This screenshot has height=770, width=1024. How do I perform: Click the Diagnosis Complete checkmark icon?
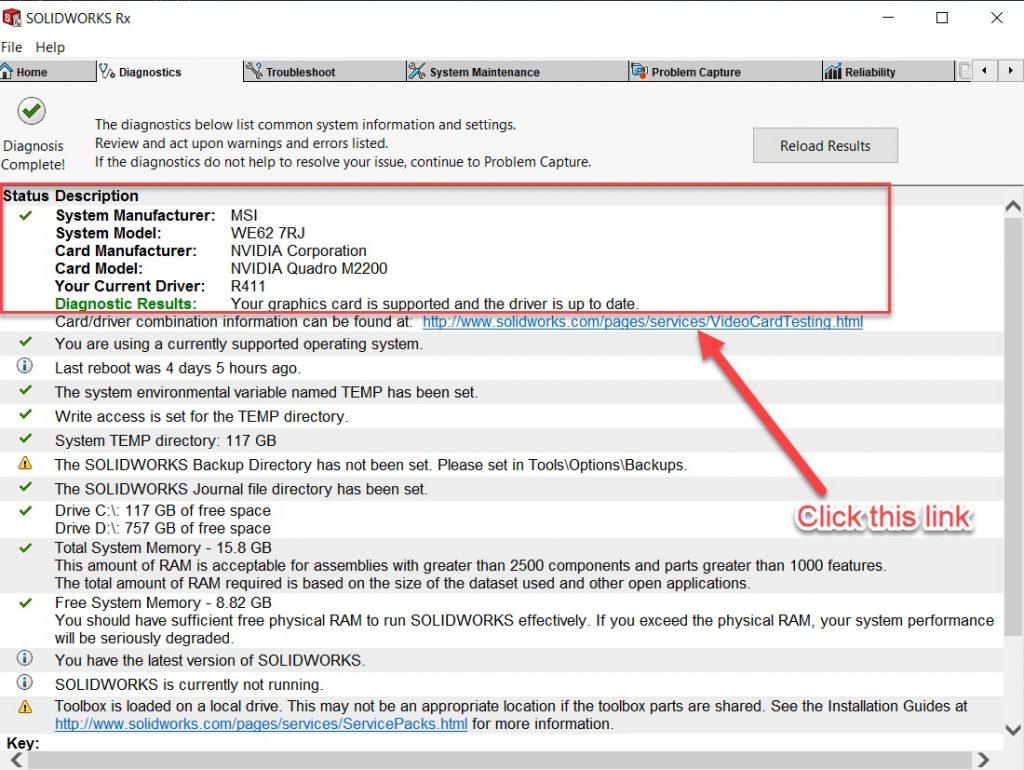coord(31,111)
